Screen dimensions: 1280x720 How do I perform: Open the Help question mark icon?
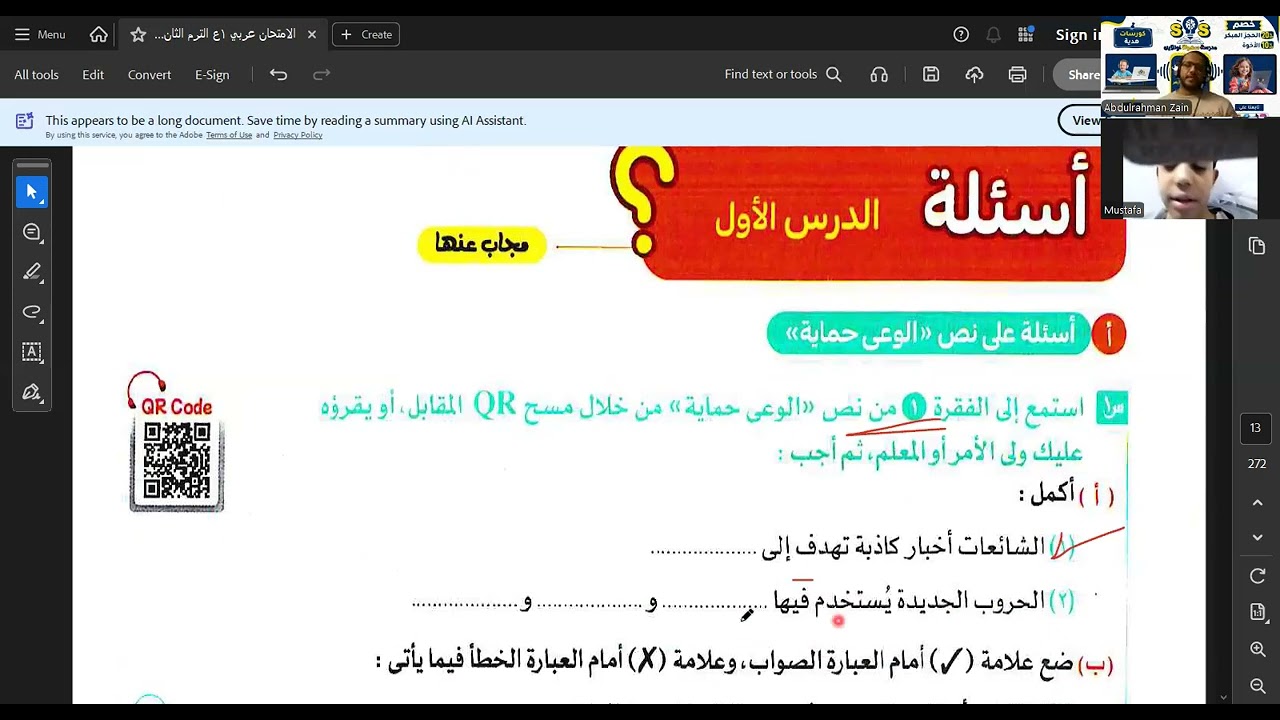[x=961, y=34]
